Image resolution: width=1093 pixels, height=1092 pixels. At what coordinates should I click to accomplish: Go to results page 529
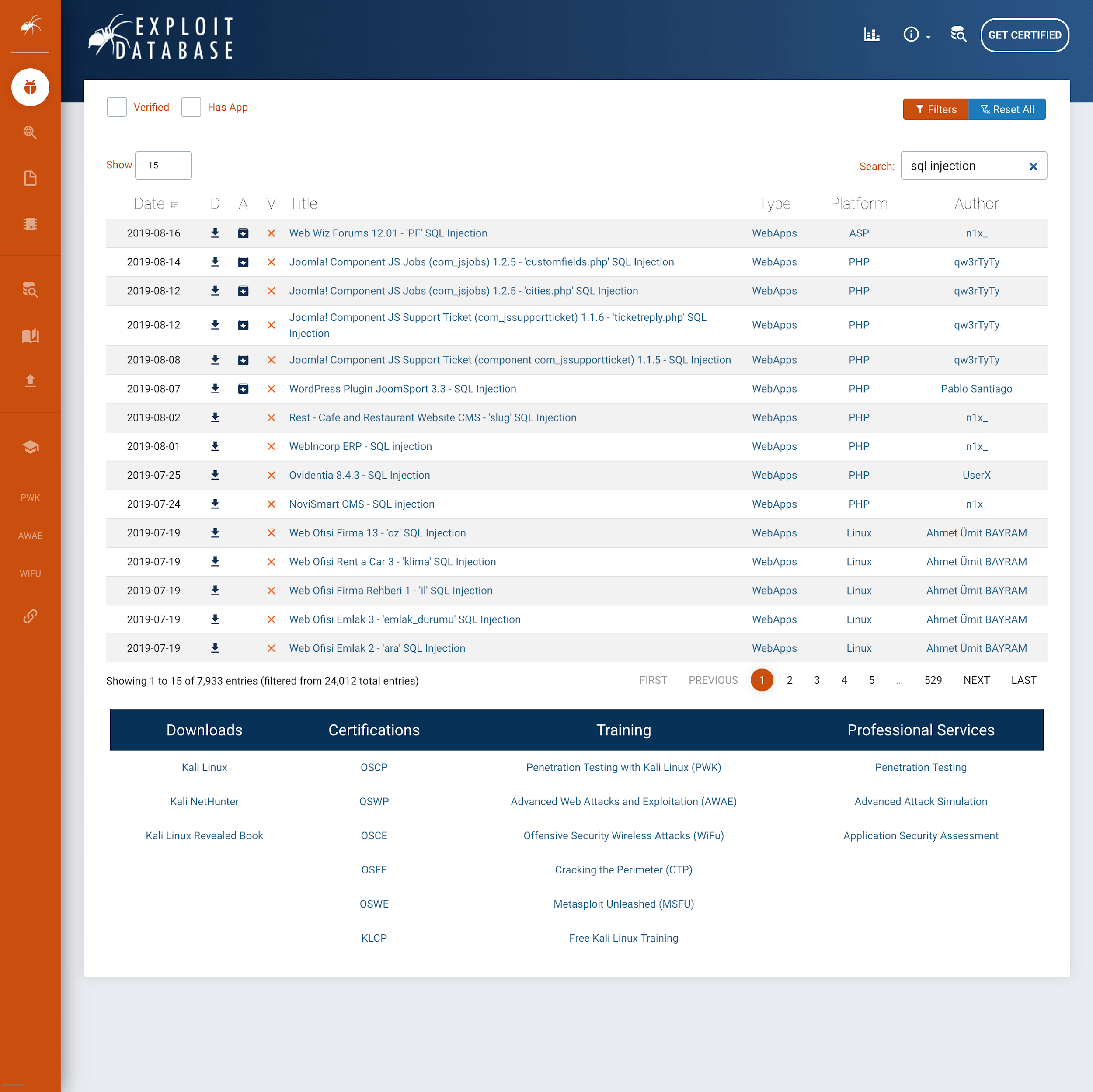pos(933,680)
